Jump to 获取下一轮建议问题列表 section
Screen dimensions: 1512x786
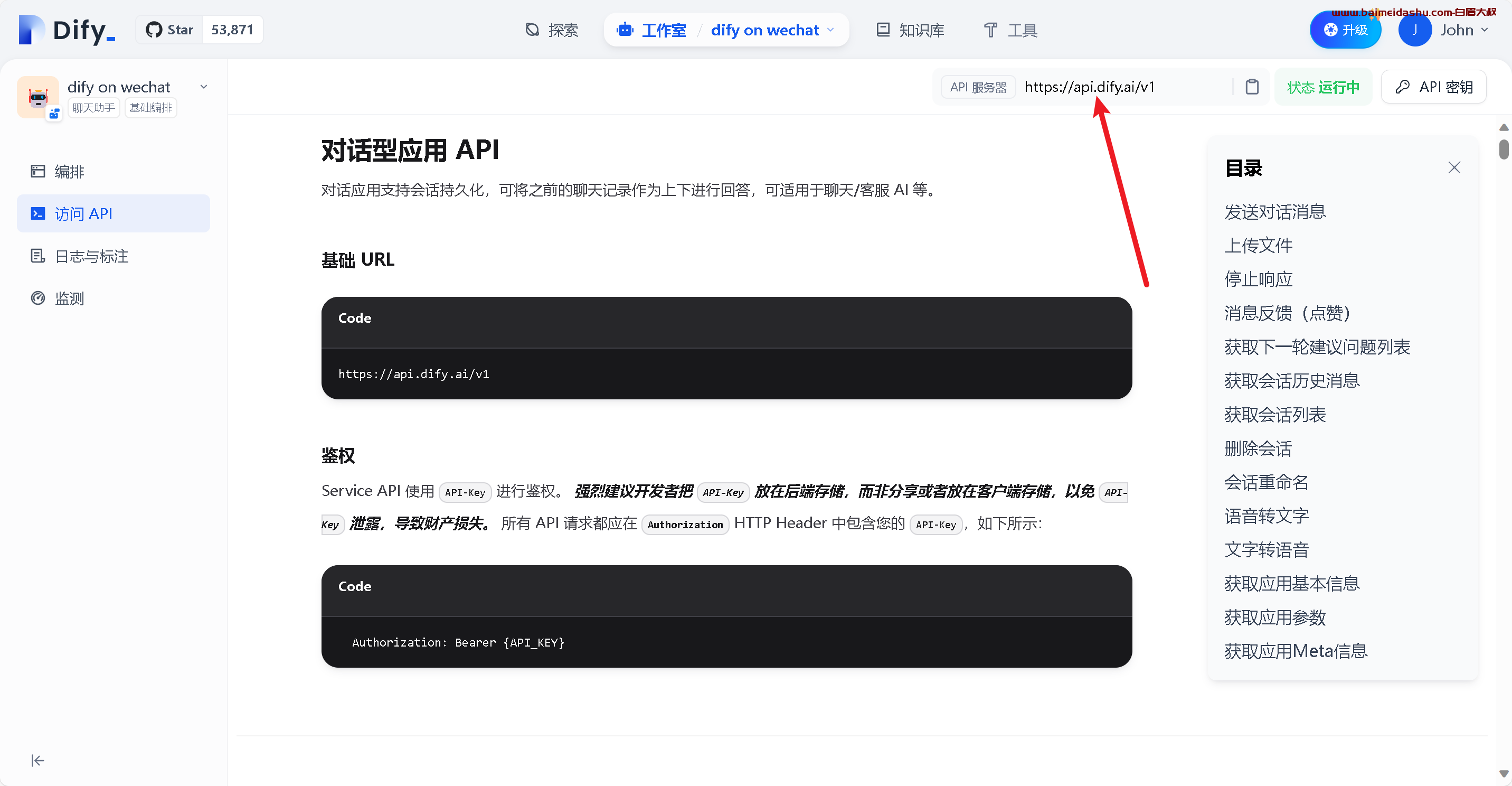(1317, 347)
